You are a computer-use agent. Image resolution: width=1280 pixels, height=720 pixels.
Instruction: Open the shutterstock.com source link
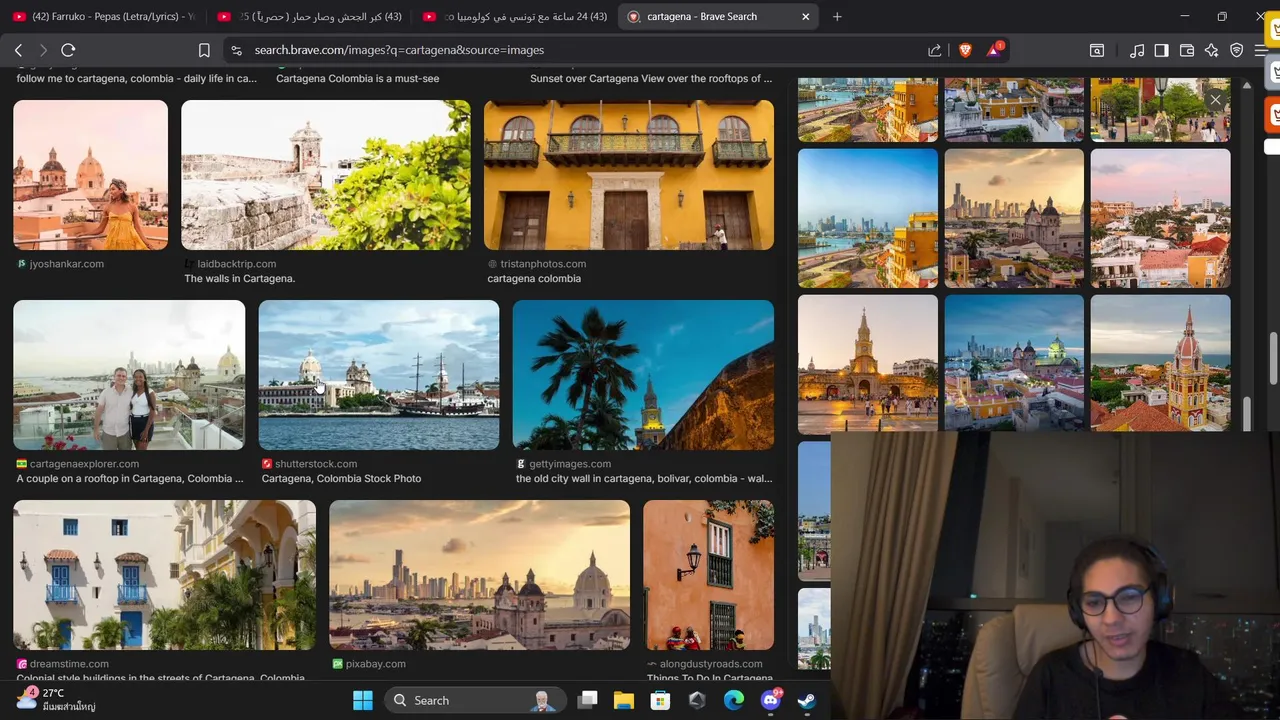tap(316, 464)
